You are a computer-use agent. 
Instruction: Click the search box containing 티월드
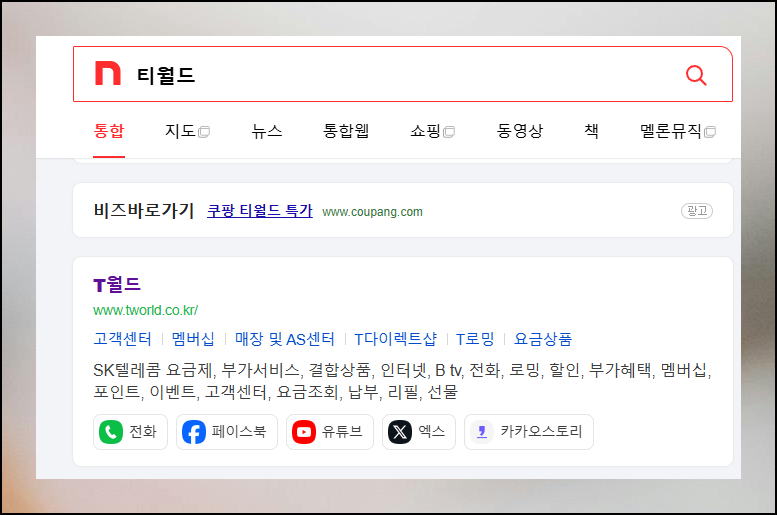tap(402, 74)
